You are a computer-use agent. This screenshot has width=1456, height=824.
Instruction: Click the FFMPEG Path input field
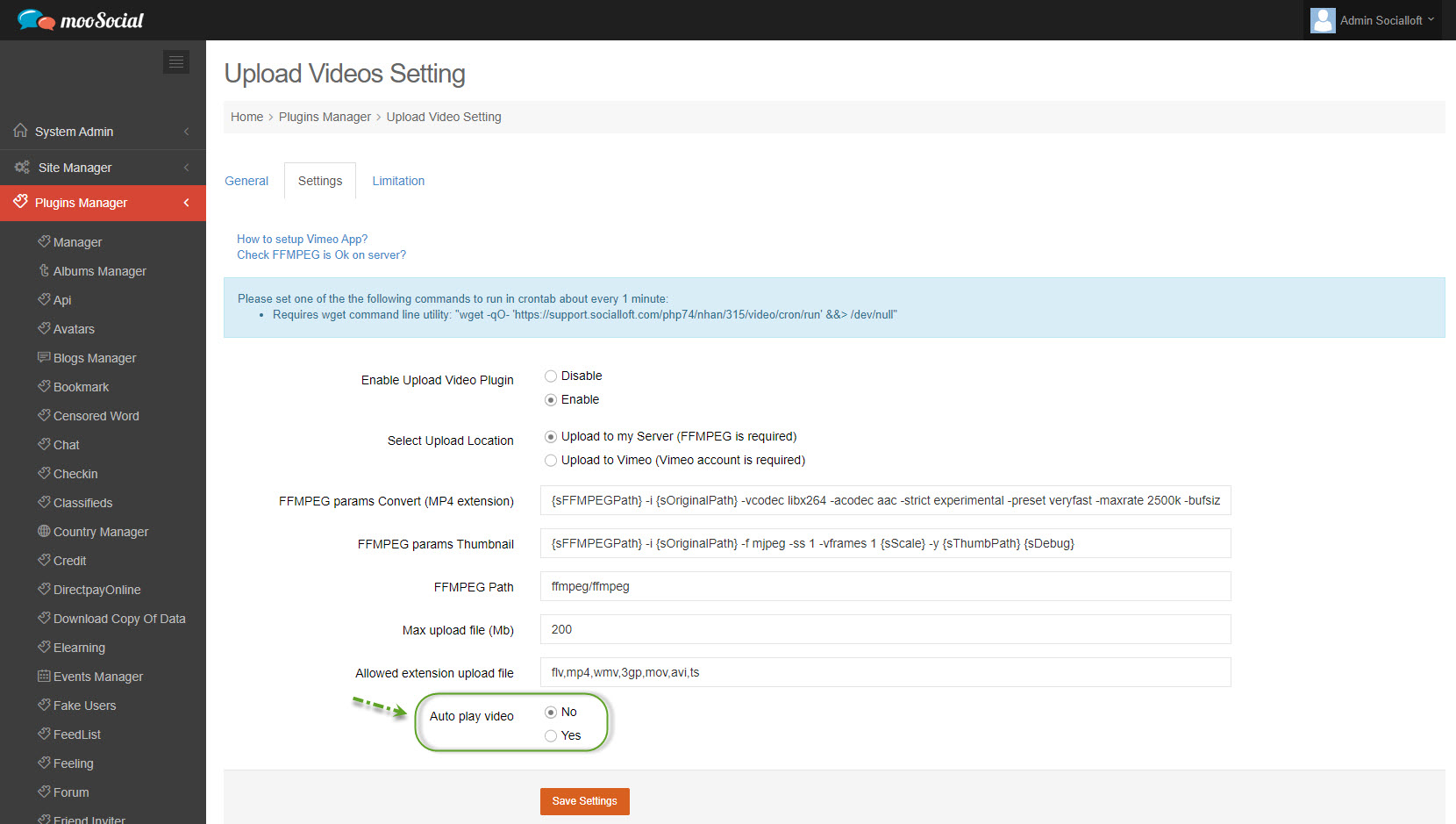click(x=886, y=586)
